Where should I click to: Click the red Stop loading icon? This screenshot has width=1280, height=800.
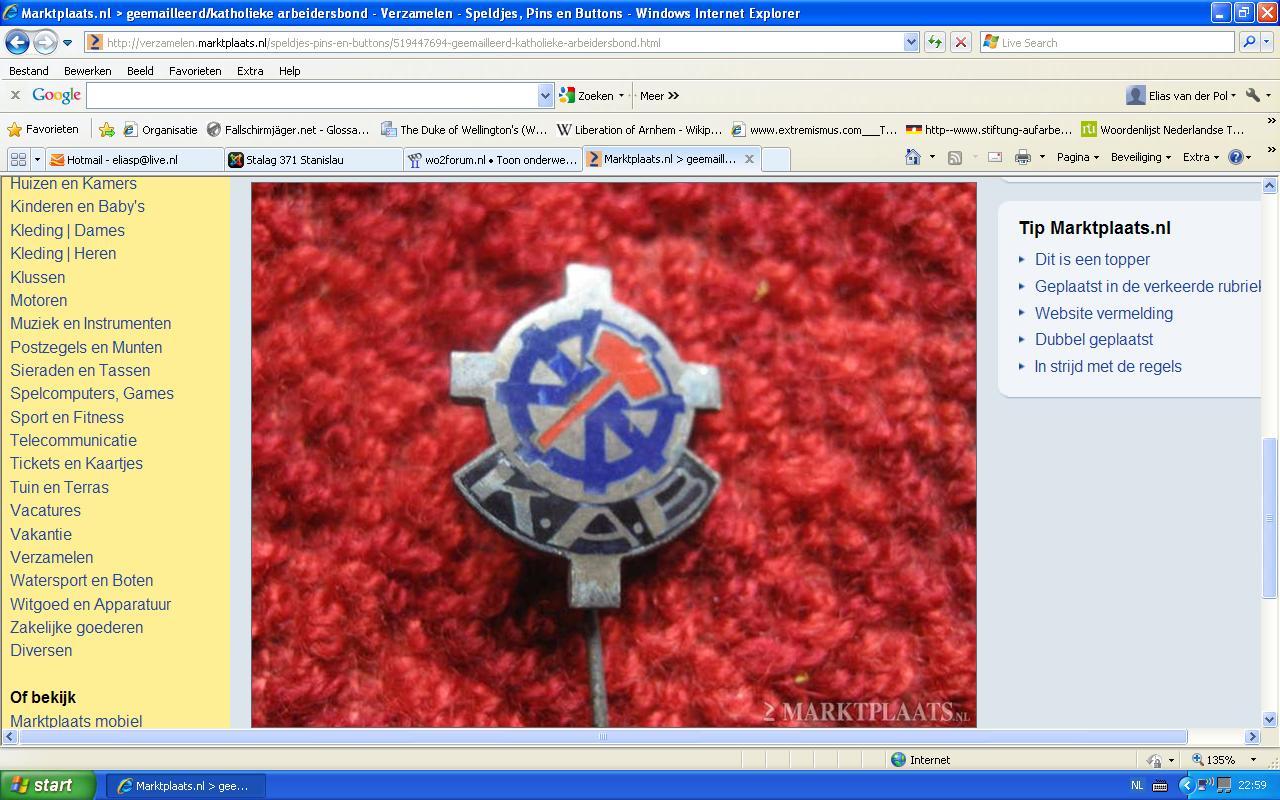(x=960, y=43)
